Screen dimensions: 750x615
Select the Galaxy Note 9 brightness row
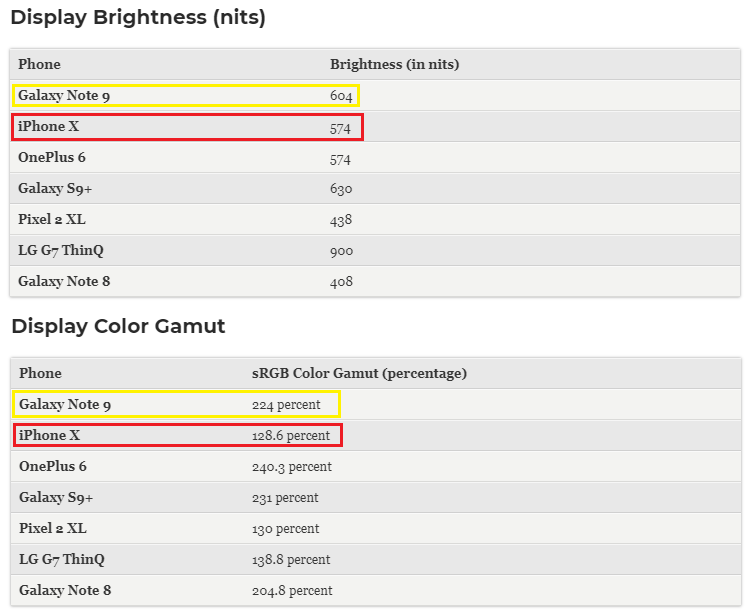click(375, 96)
